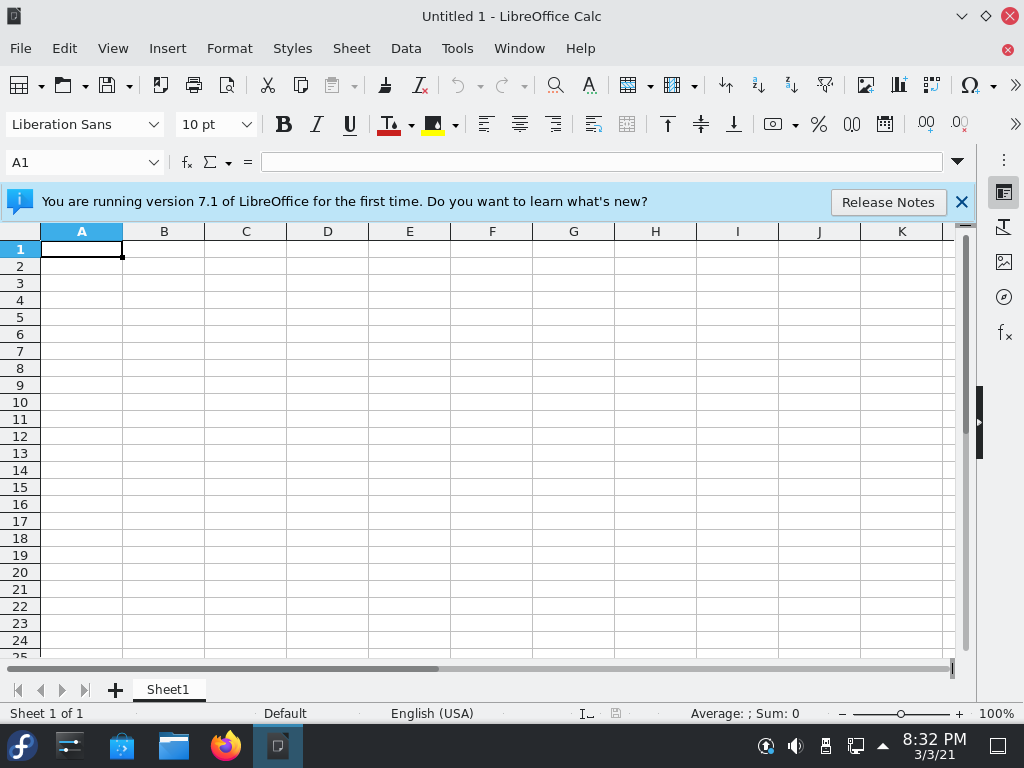Viewport: 1024px width, 768px height.
Task: Sort ascending A to Z
Action: (x=758, y=85)
